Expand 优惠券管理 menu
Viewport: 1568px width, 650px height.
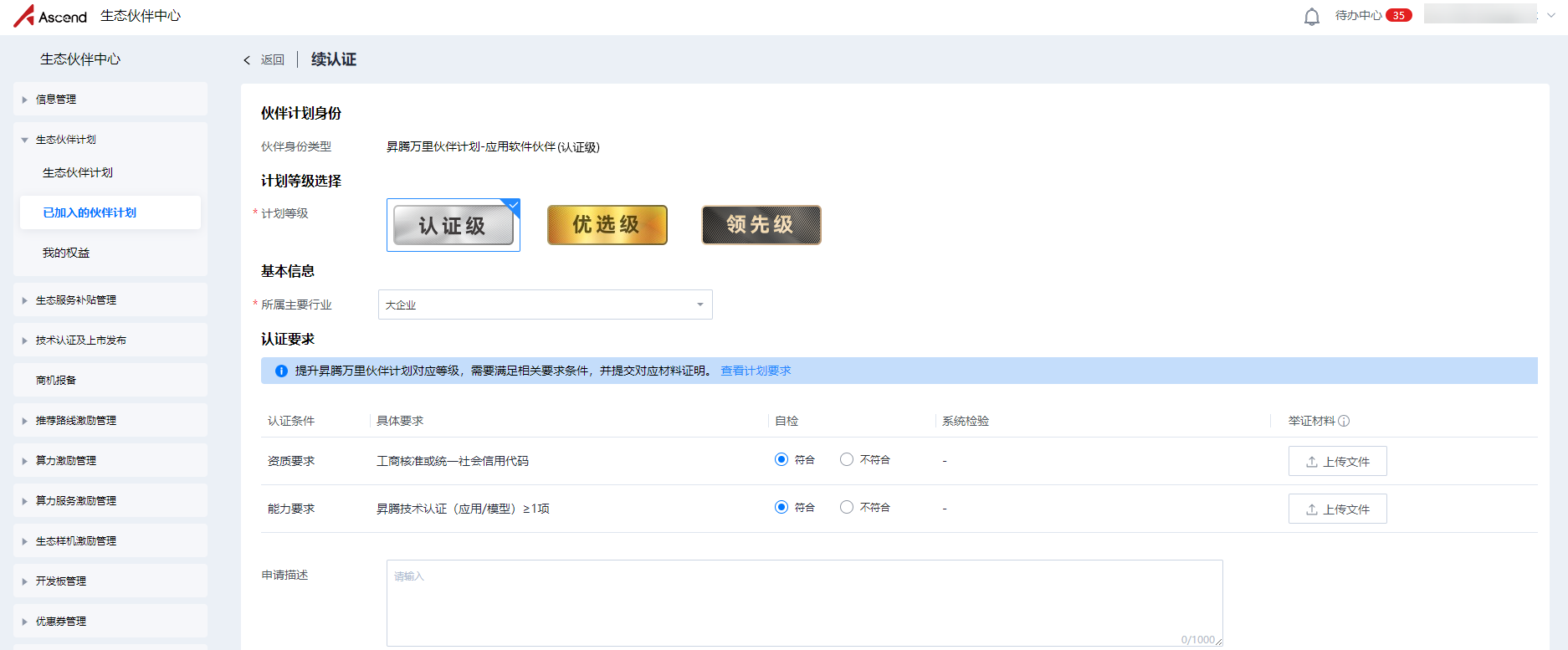[x=110, y=621]
